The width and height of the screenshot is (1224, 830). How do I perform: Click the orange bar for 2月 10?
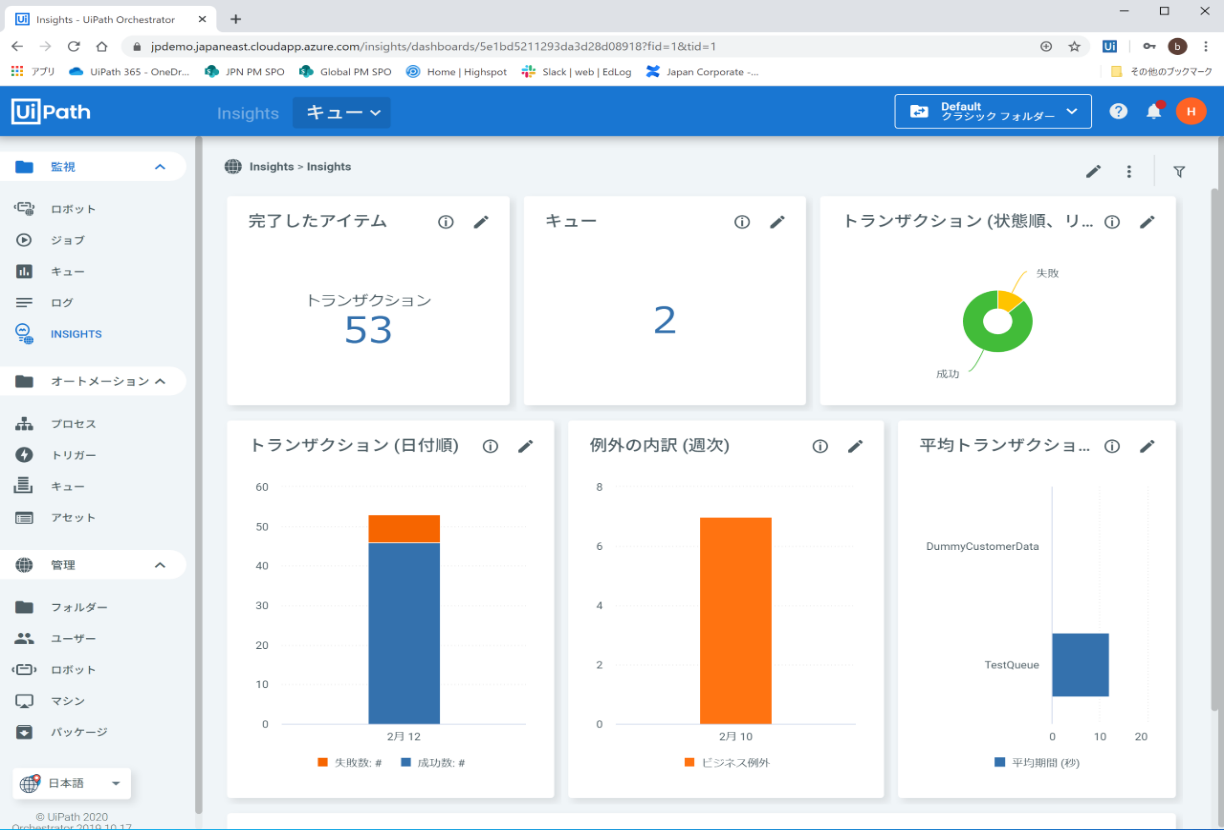pos(735,620)
